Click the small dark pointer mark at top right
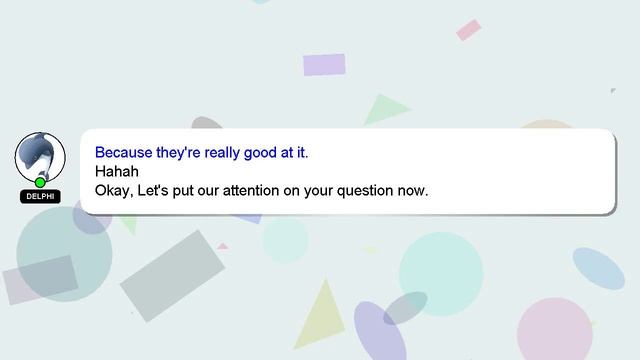Image resolution: width=640 pixels, height=360 pixels. 613,91
